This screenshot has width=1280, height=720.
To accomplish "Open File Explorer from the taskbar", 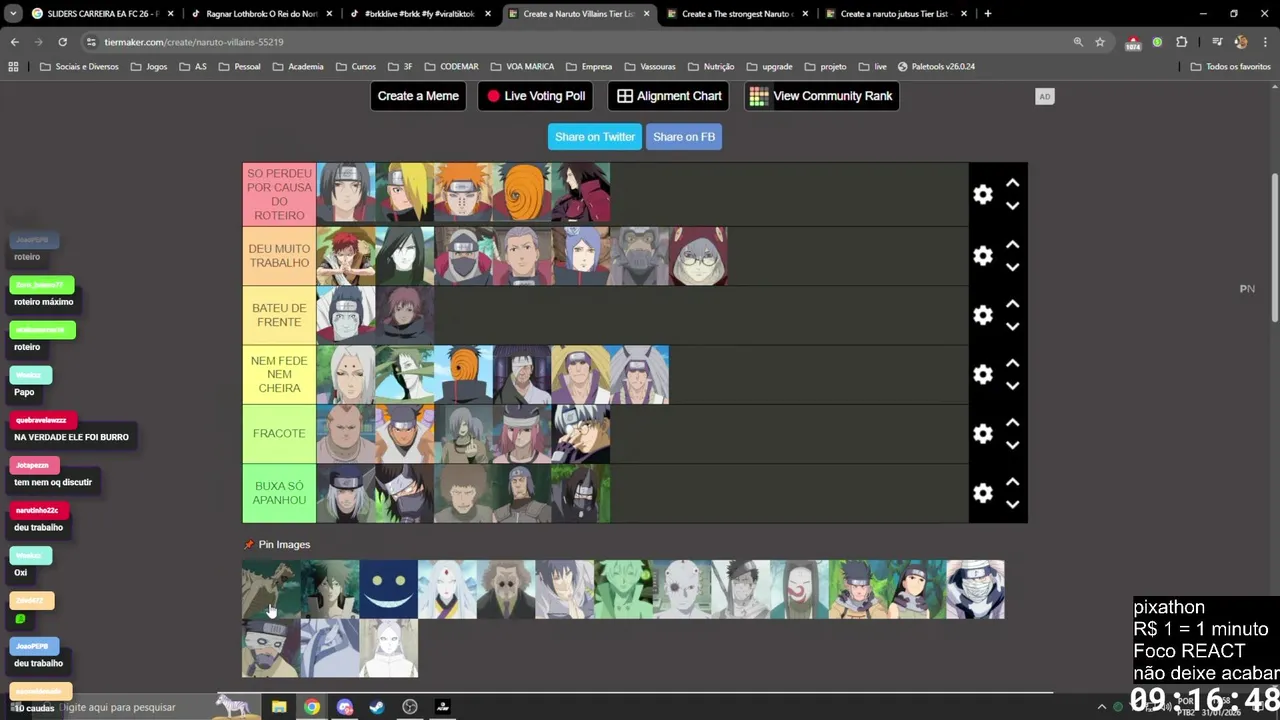I will point(279,707).
